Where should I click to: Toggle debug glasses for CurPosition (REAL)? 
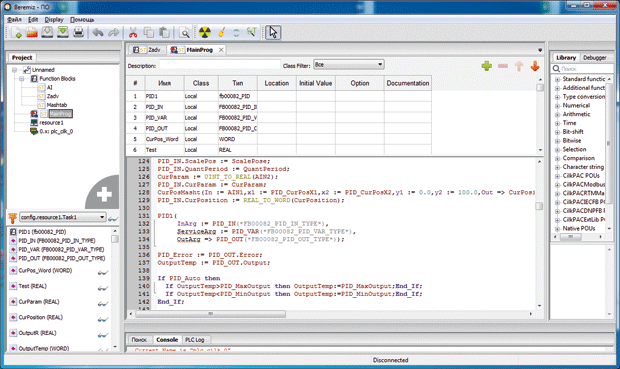pyautogui.click(x=103, y=319)
